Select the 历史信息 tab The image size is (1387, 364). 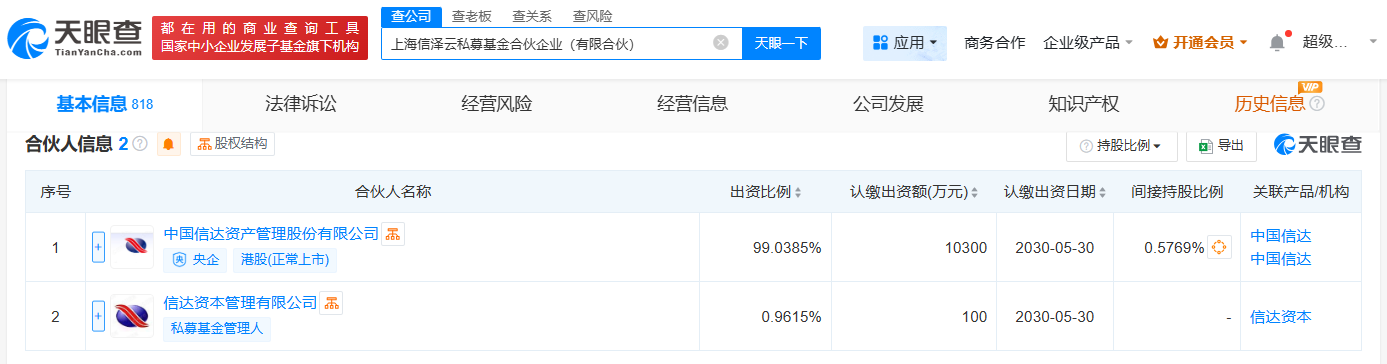[1270, 104]
